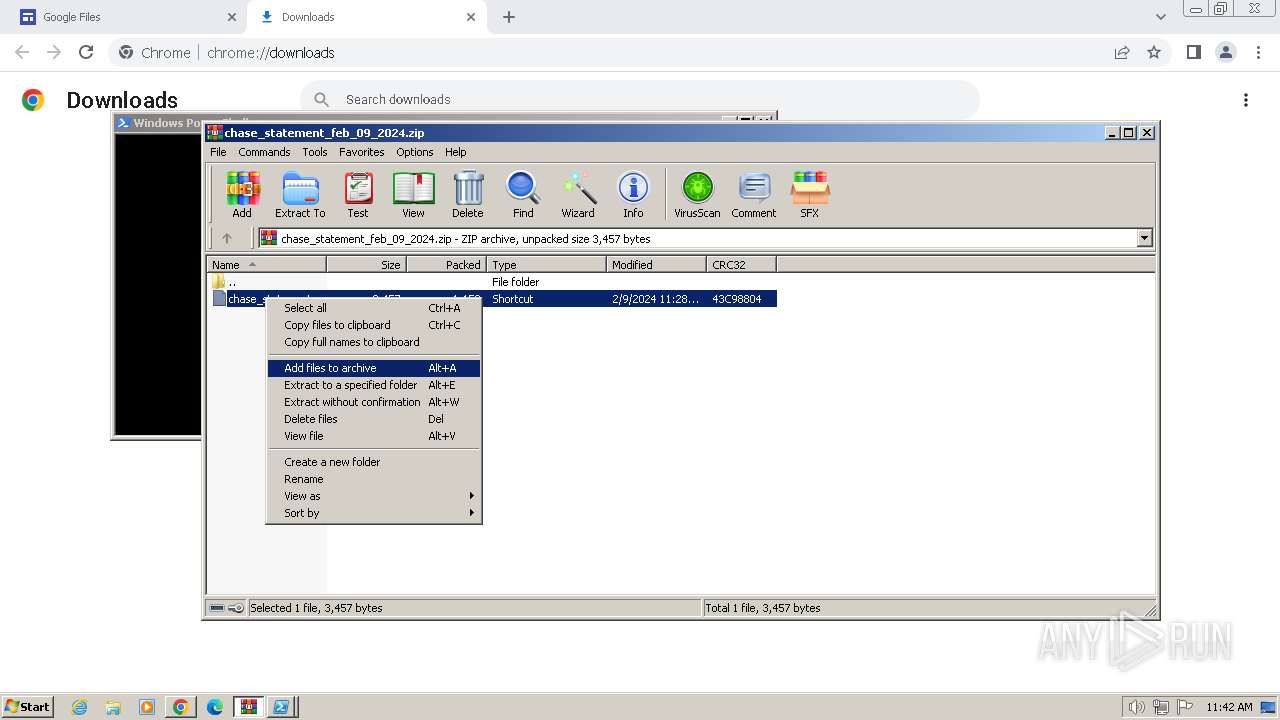Open the Commands menu
The width and height of the screenshot is (1280, 720).
(264, 152)
